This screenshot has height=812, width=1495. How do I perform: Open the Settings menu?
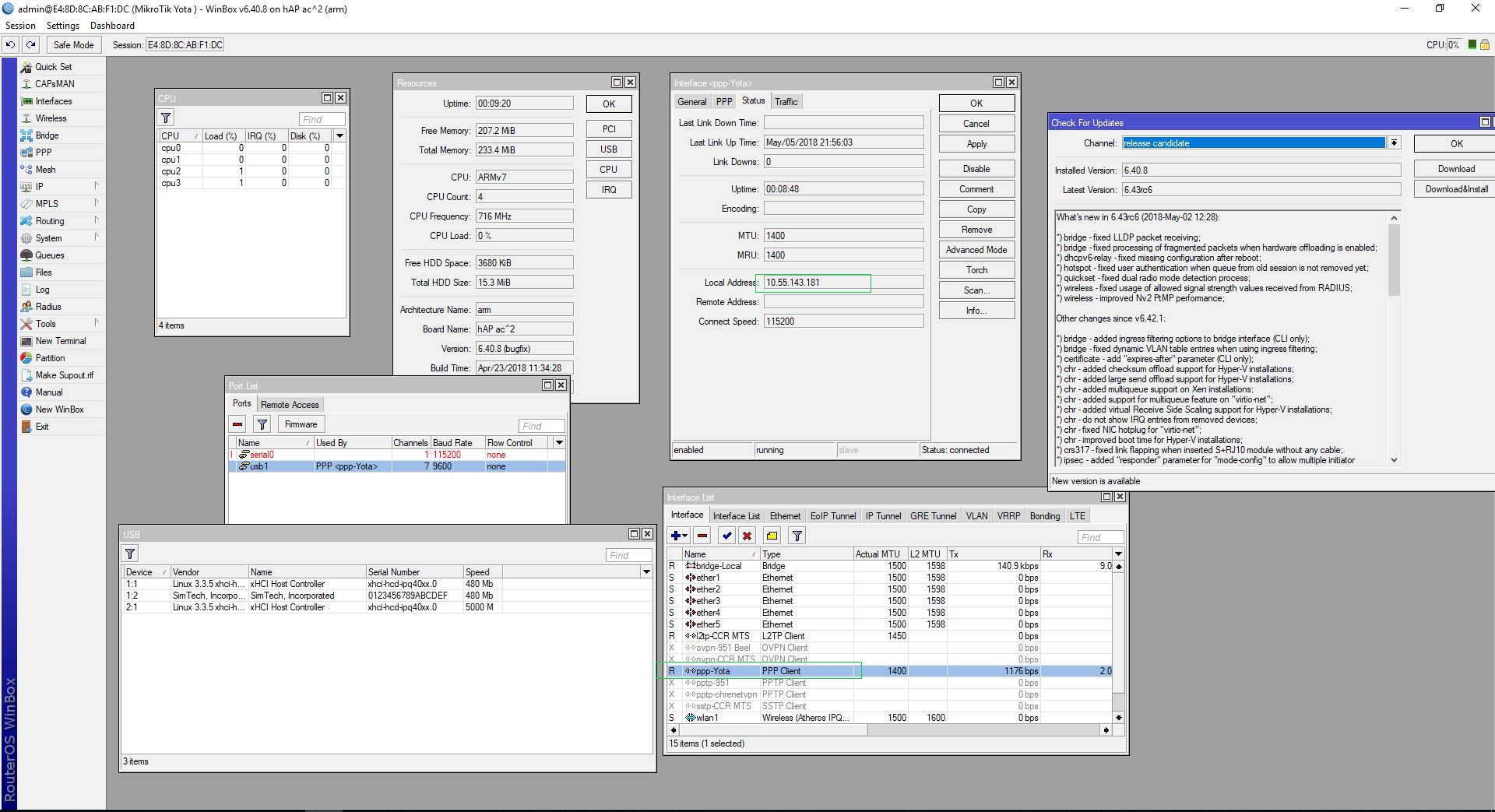coord(62,25)
